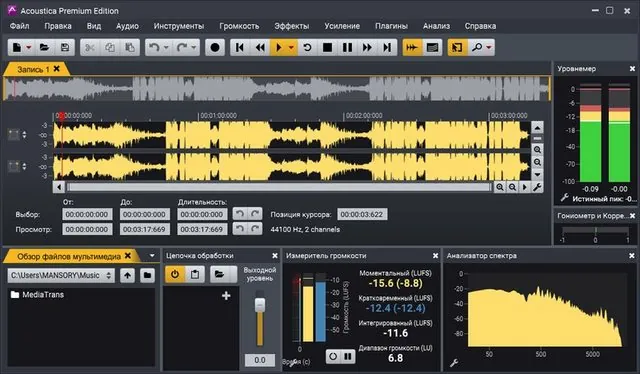Open the Анализ menu

point(436,26)
